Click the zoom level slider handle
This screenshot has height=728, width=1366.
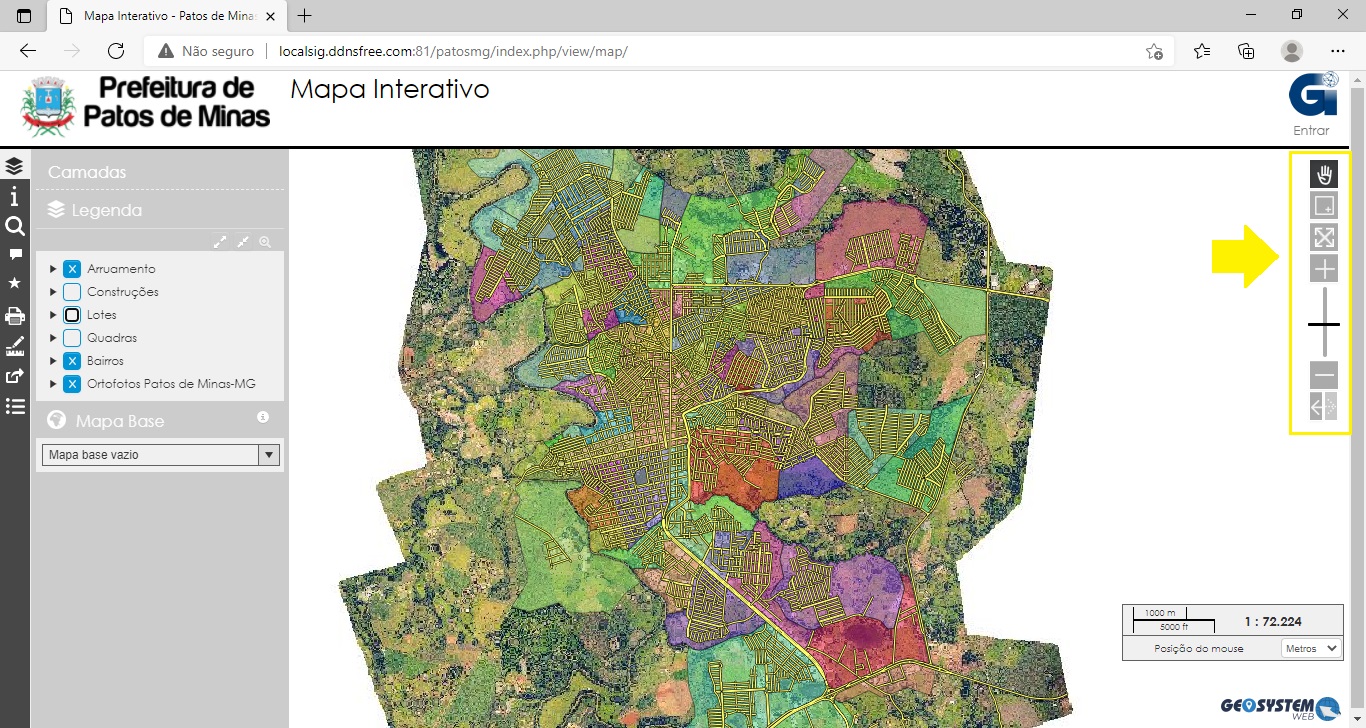[1324, 324]
